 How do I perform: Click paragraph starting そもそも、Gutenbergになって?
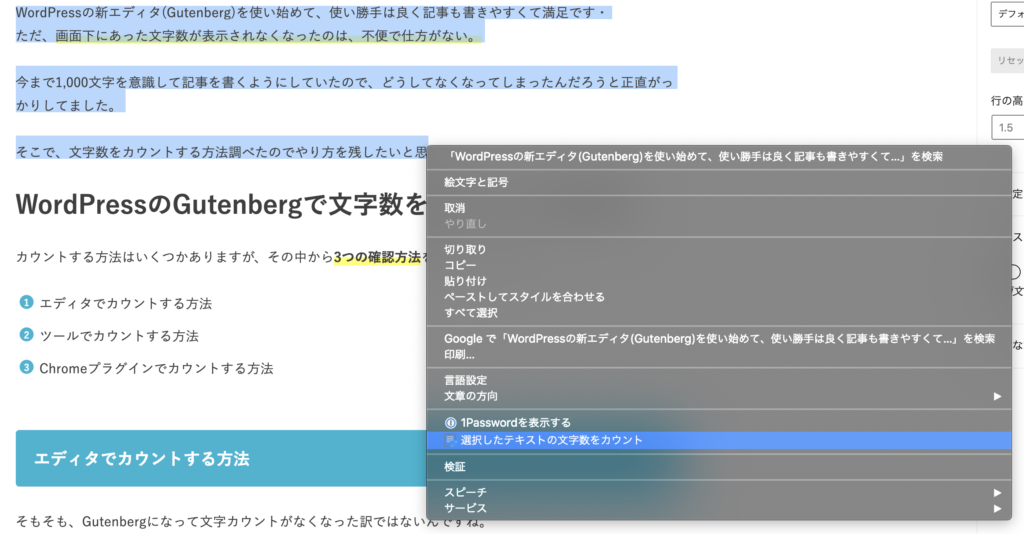pos(251,522)
